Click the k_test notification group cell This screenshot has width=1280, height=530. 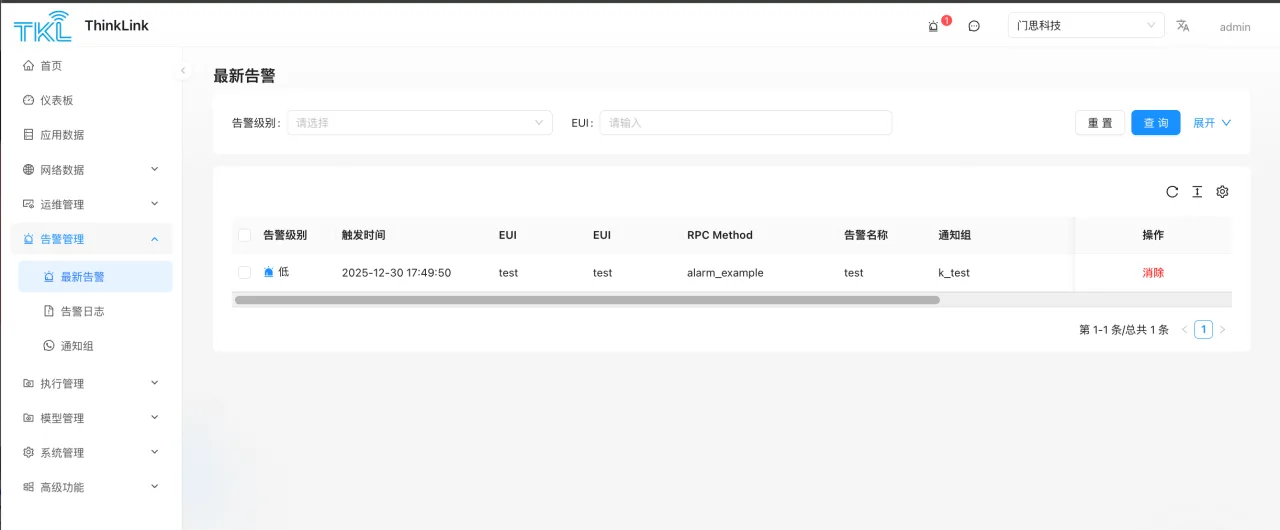pyautogui.click(x=954, y=272)
